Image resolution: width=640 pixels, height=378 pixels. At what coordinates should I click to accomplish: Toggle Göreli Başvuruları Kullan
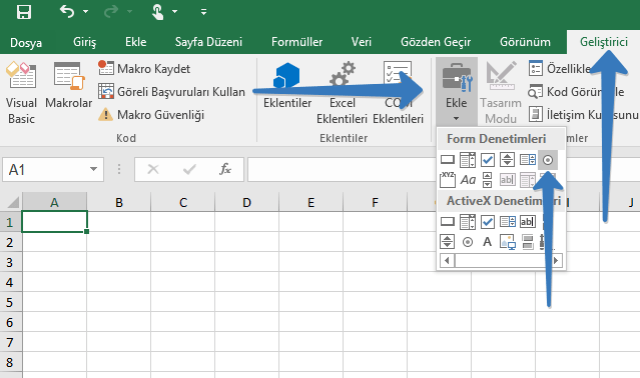(x=171, y=92)
